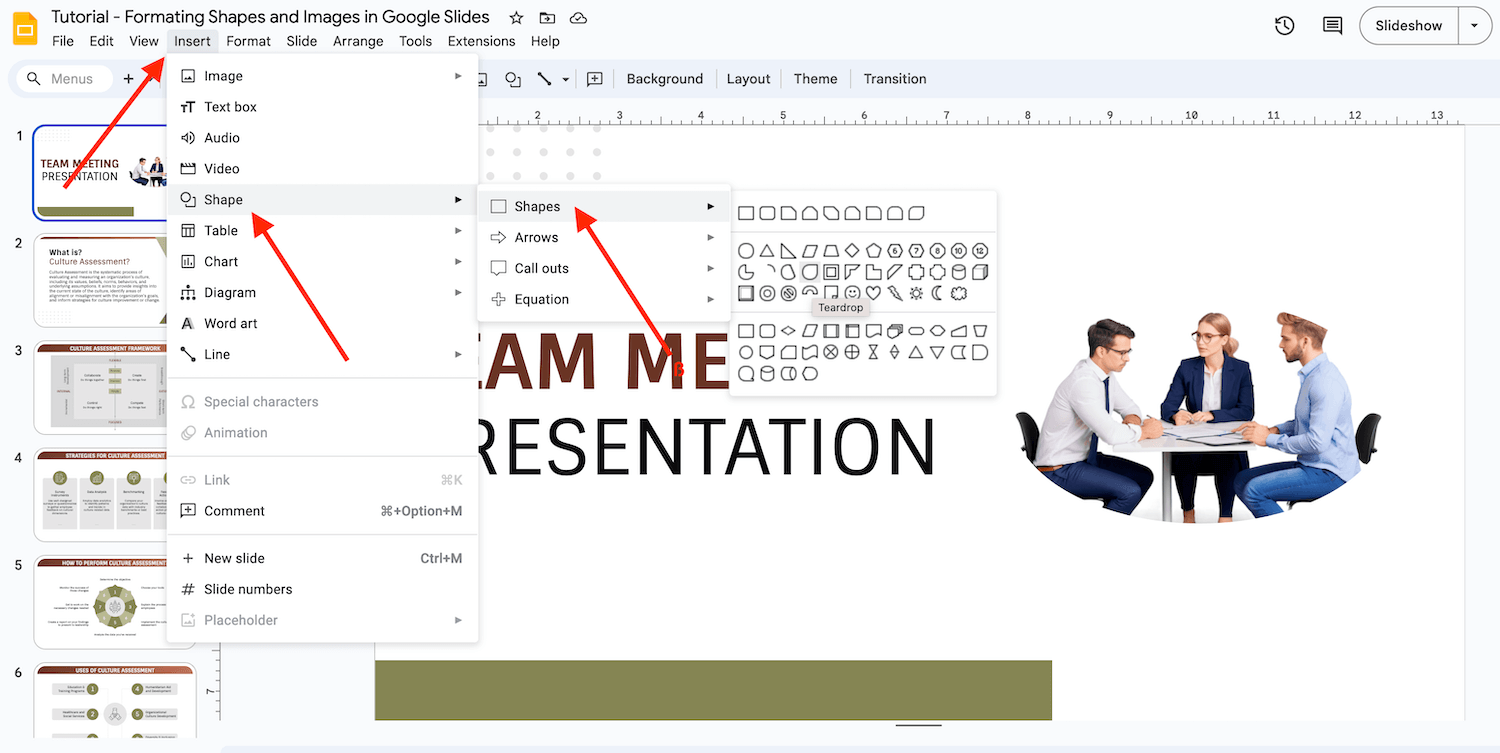
Task: Open the Slideshow dropdown arrow
Action: (x=1475, y=25)
